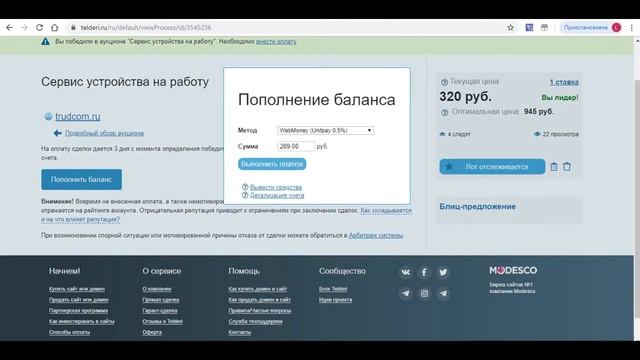The width and height of the screenshot is (640, 360).
Task: Click the warning triangle icon in the green banner
Action: [x=45, y=42]
